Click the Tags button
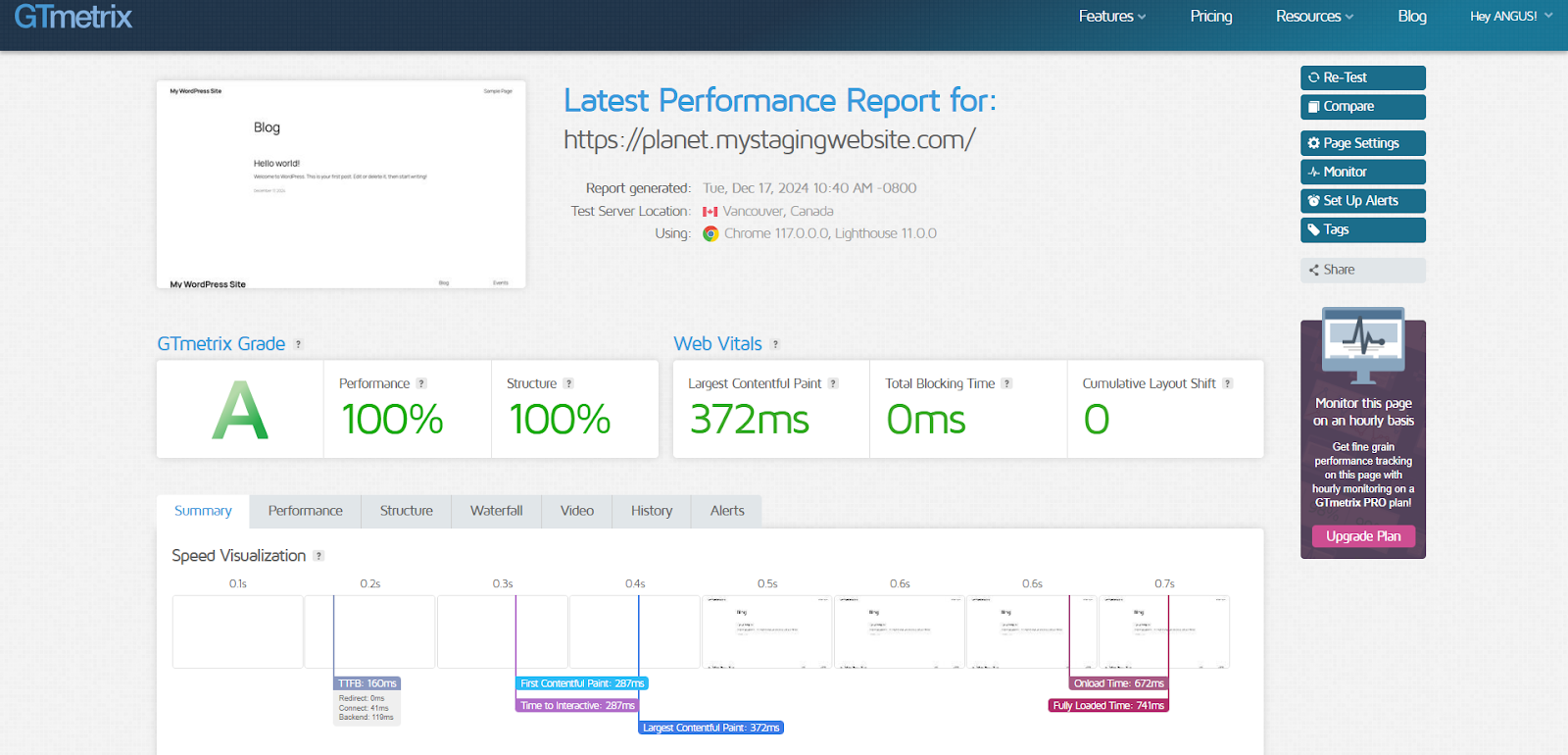This screenshot has height=755, width=1568. click(1363, 229)
